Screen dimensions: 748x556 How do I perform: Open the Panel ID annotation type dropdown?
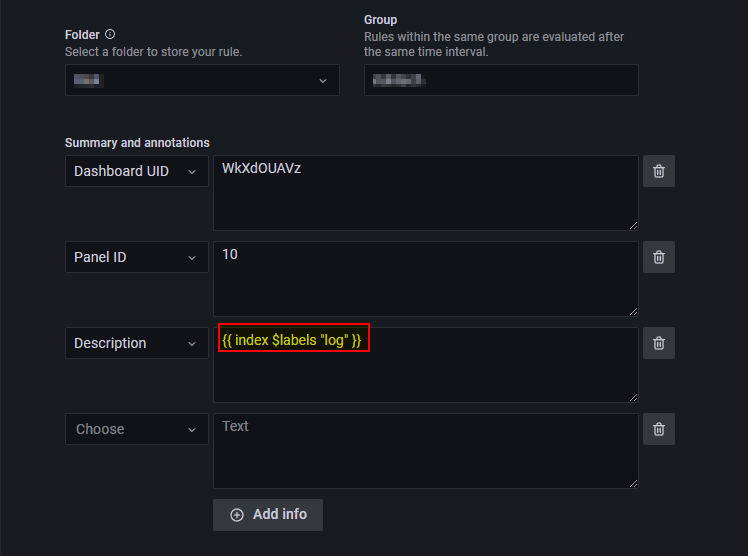(137, 257)
